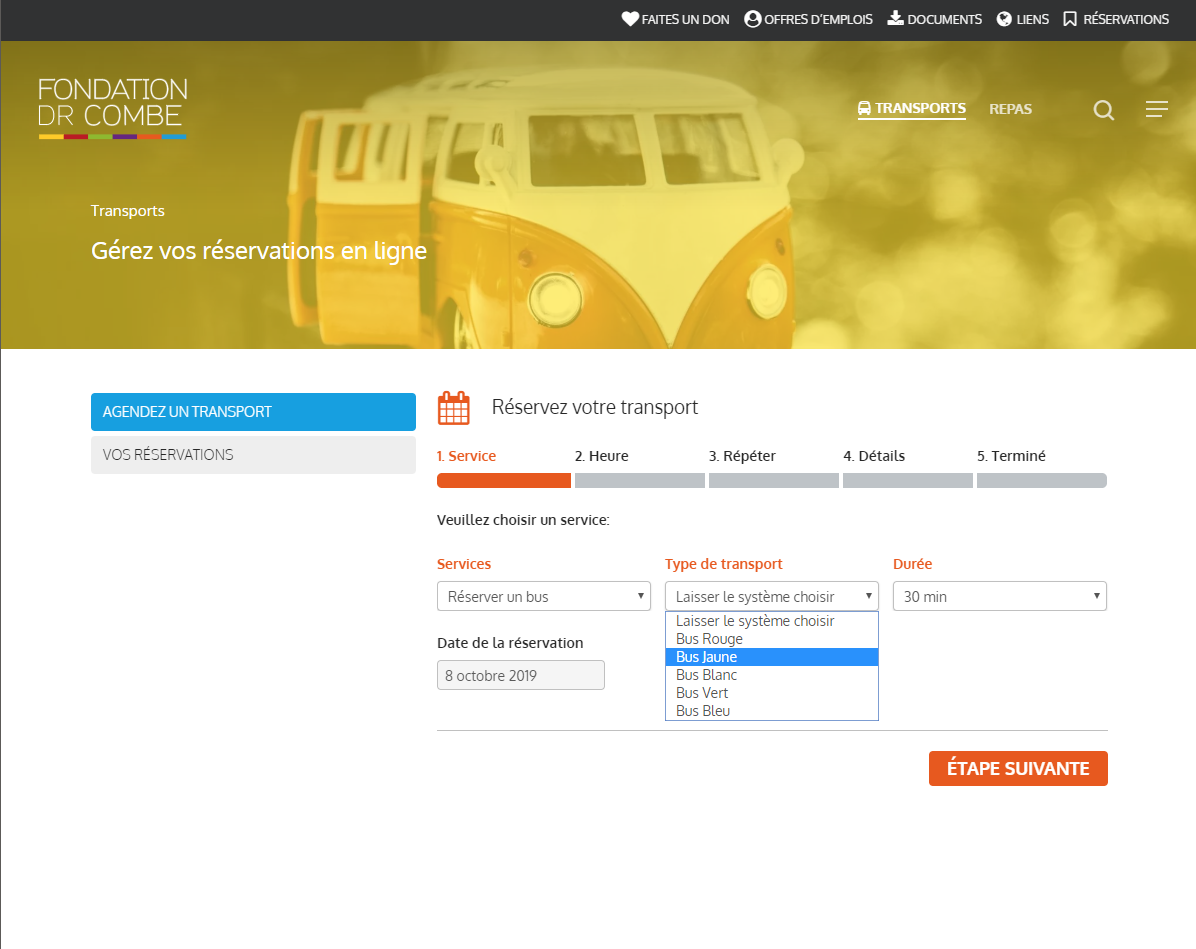Choose Bus Blanc option
This screenshot has width=1196, height=949.
point(772,675)
